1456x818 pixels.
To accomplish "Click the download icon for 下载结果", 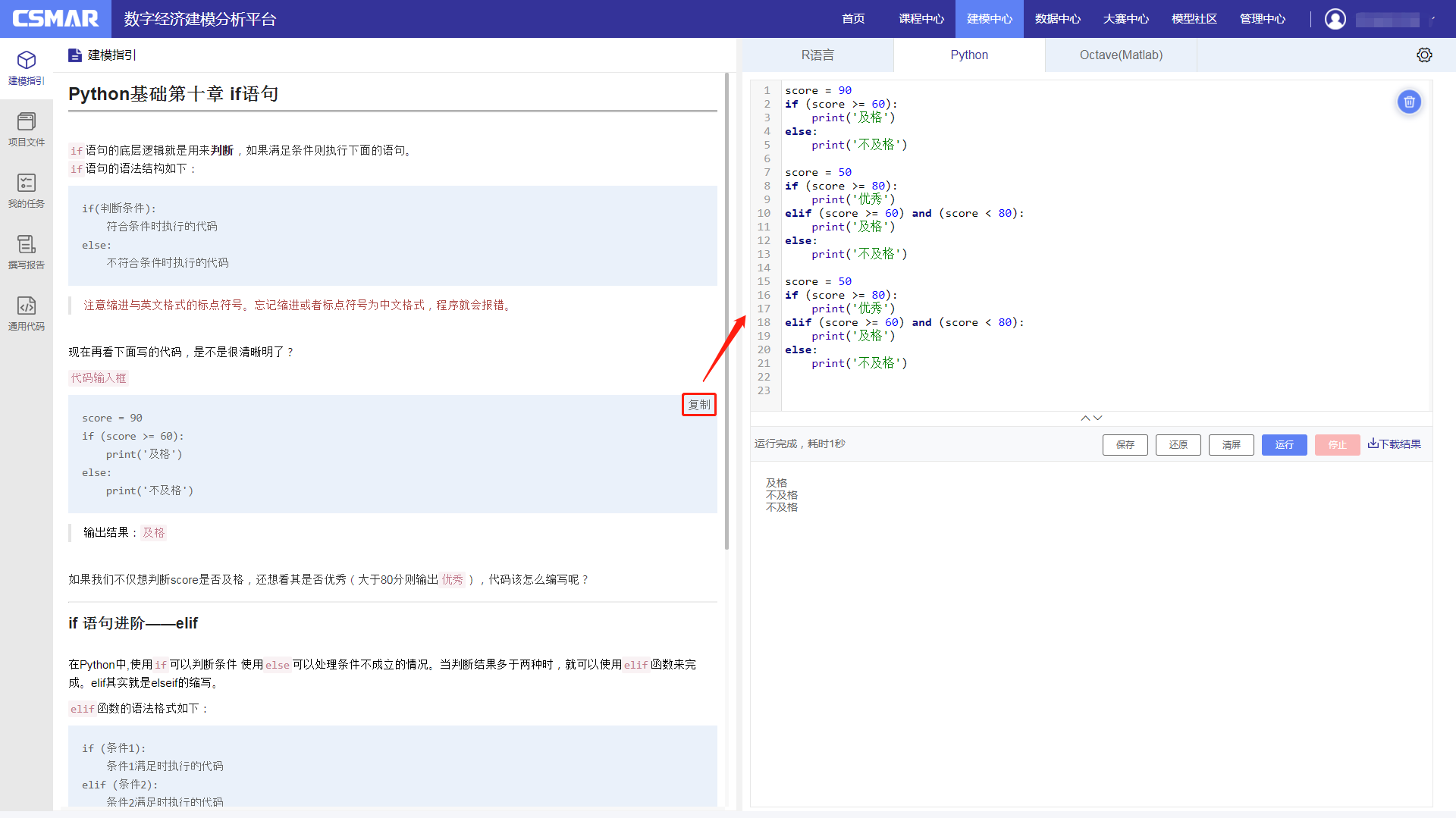I will (1373, 443).
